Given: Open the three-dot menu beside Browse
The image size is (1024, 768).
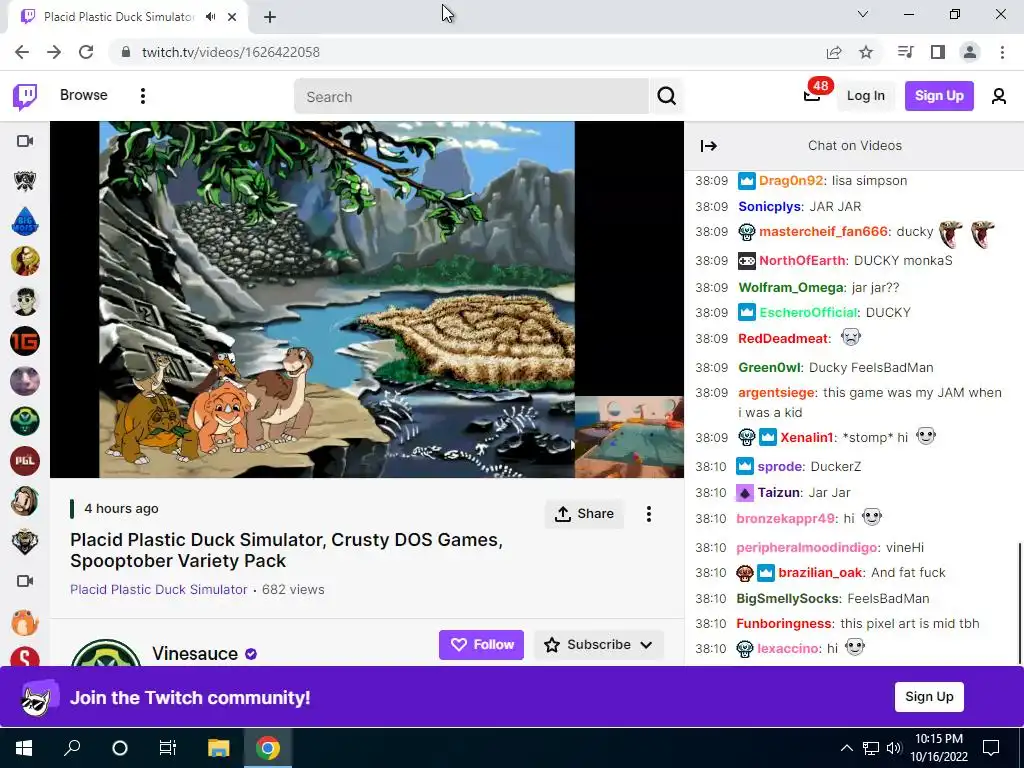Looking at the screenshot, I should click(x=142, y=96).
